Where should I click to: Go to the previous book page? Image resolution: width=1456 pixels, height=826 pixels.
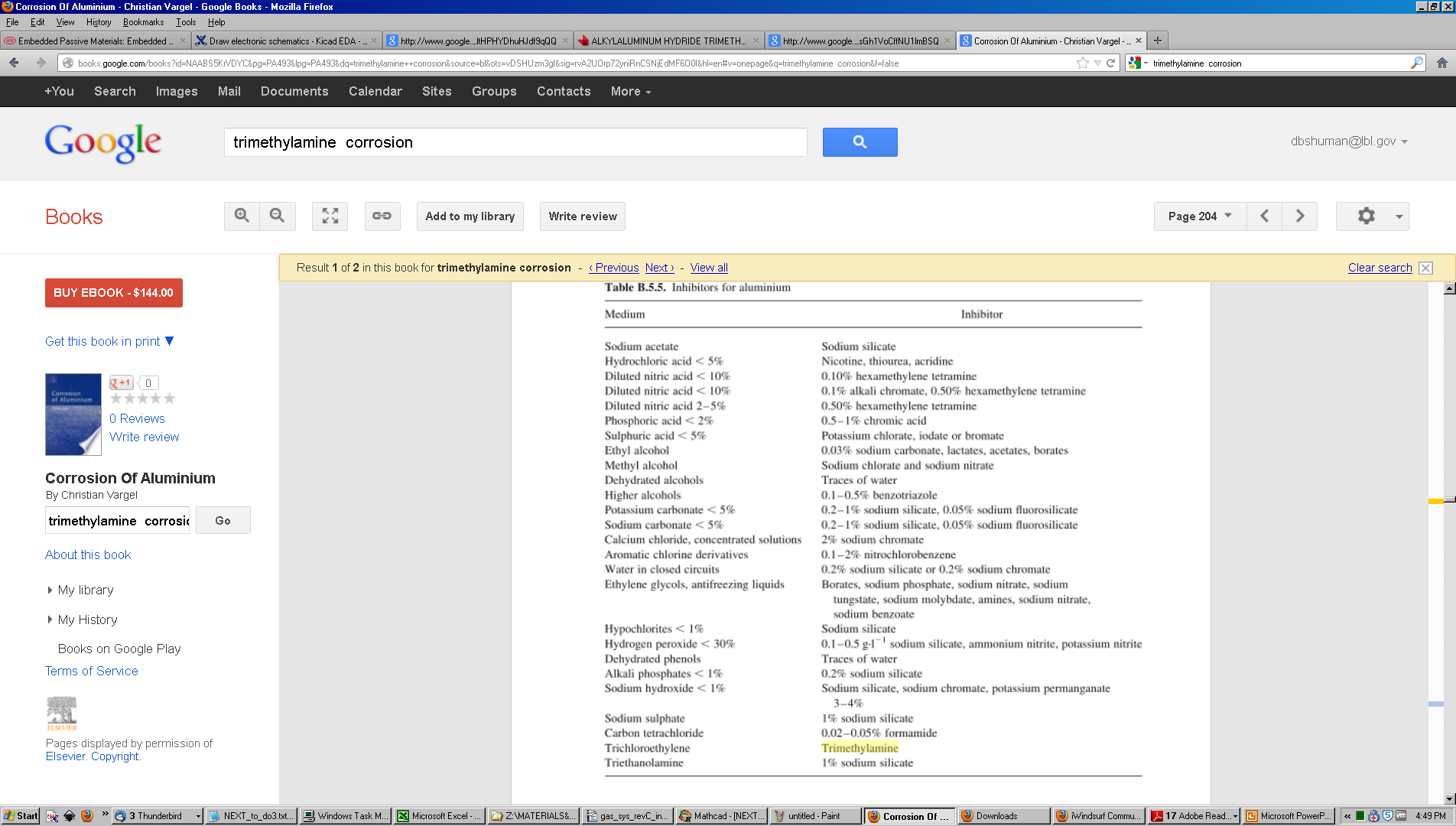point(1264,216)
